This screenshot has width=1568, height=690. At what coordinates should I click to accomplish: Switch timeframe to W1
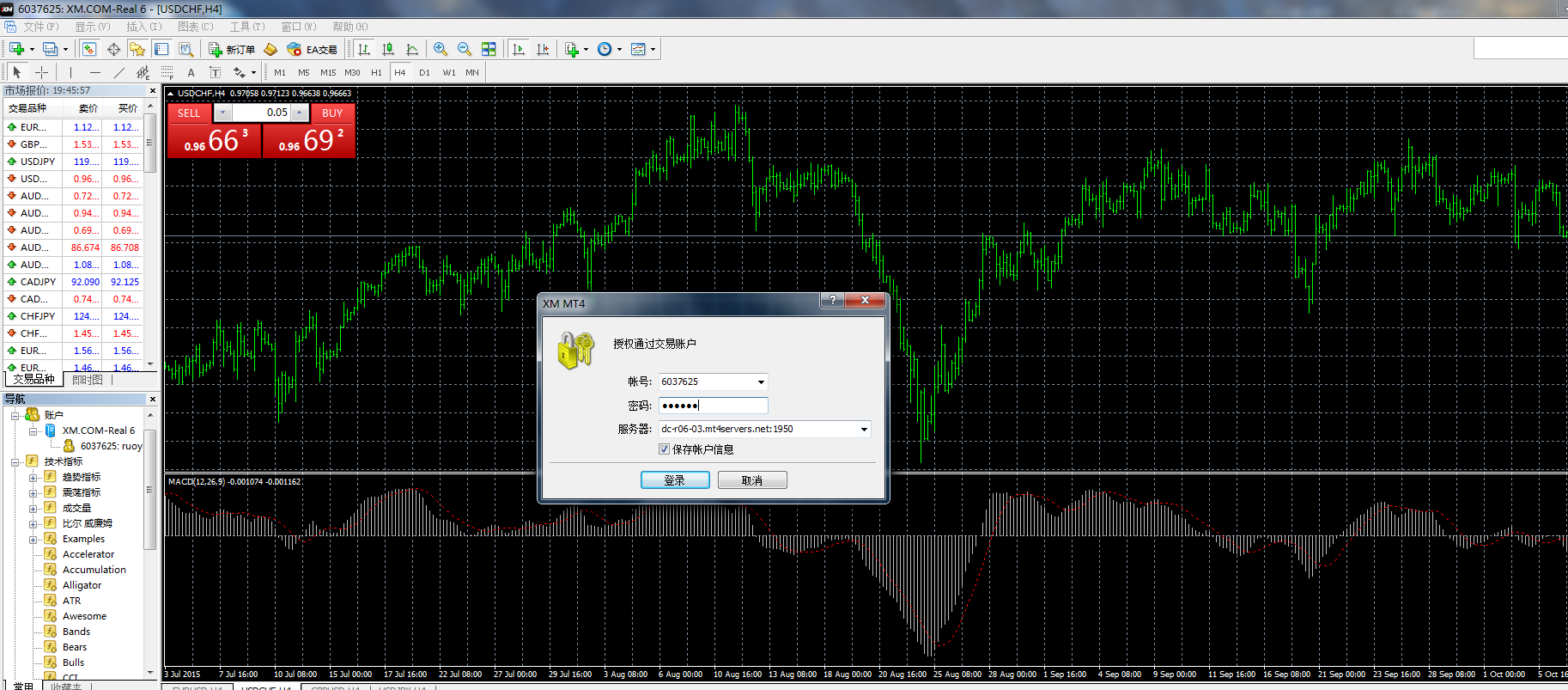coord(448,72)
